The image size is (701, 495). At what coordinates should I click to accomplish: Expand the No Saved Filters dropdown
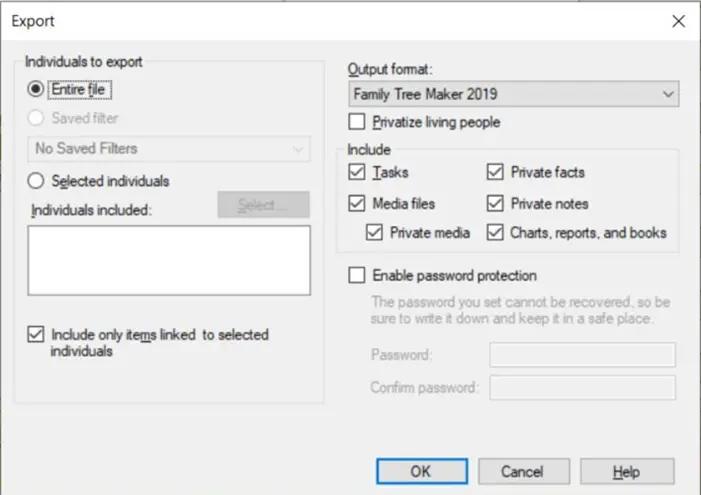(x=168, y=149)
